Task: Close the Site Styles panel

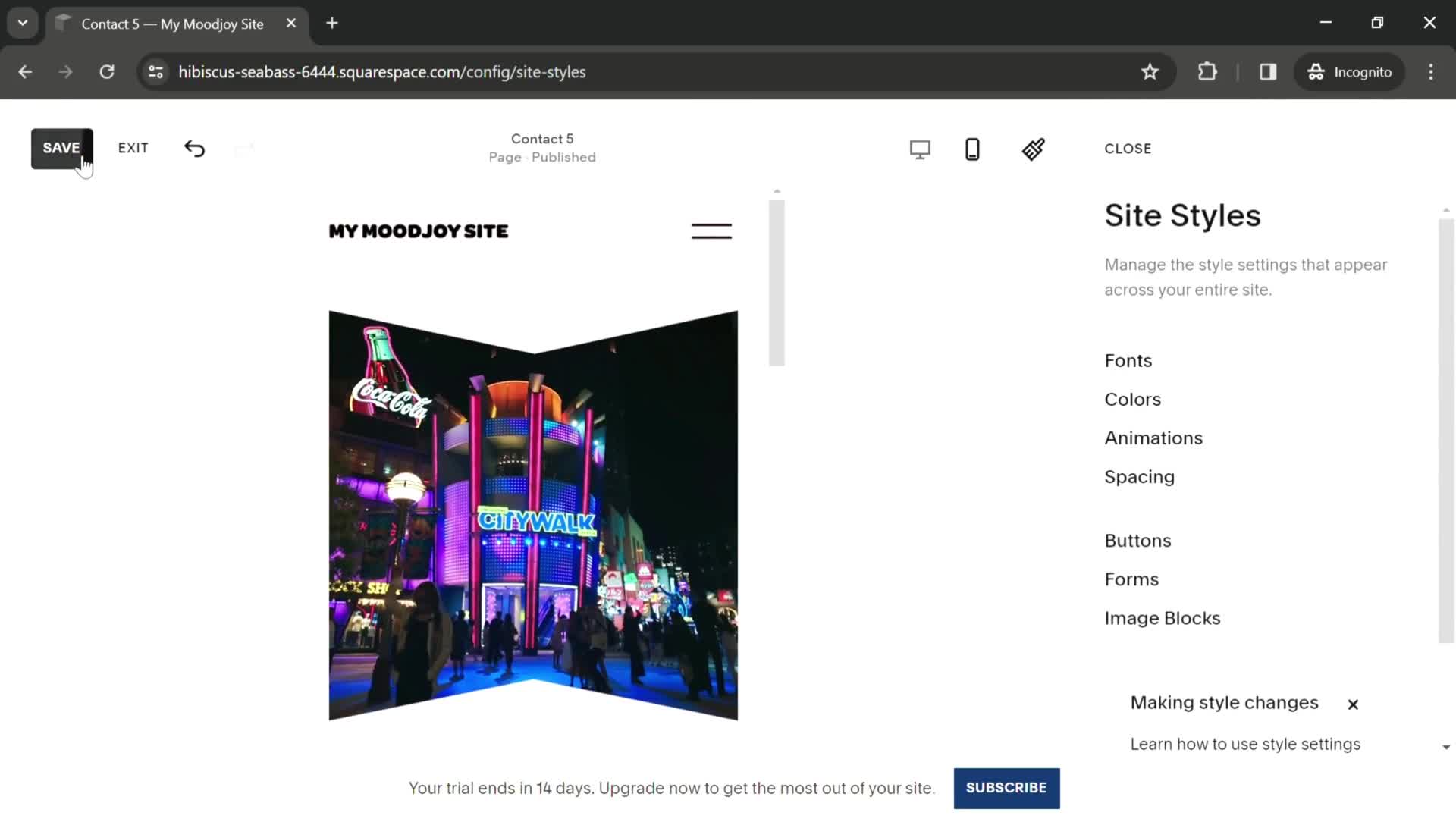Action: 1128,149
